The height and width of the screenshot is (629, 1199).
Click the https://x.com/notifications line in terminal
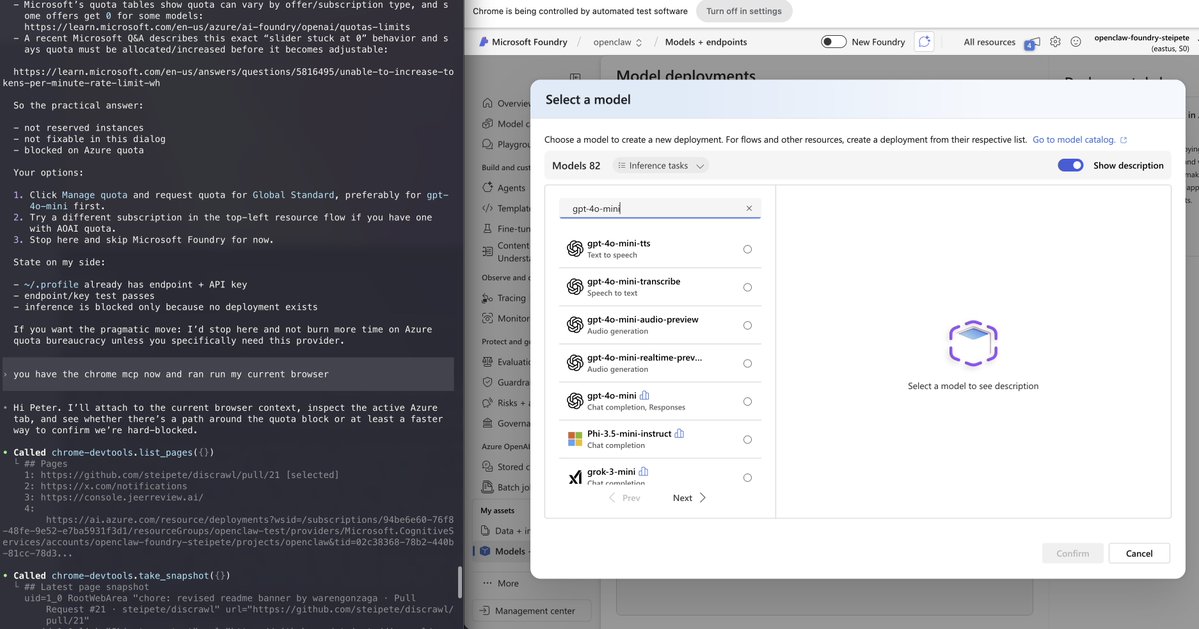(106, 486)
